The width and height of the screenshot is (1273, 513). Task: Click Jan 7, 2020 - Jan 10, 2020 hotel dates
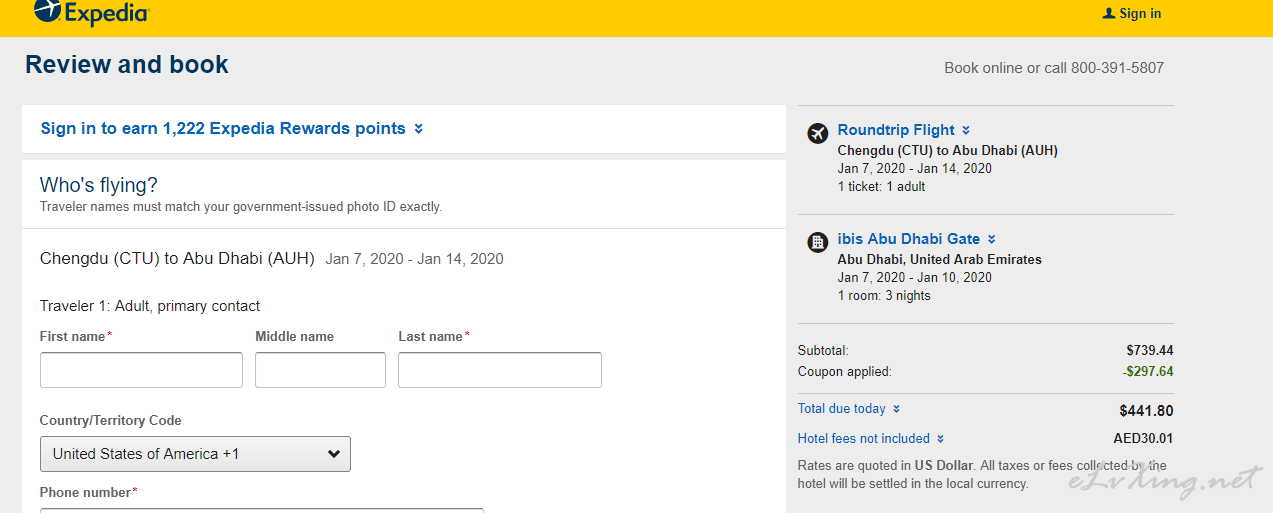coord(915,278)
